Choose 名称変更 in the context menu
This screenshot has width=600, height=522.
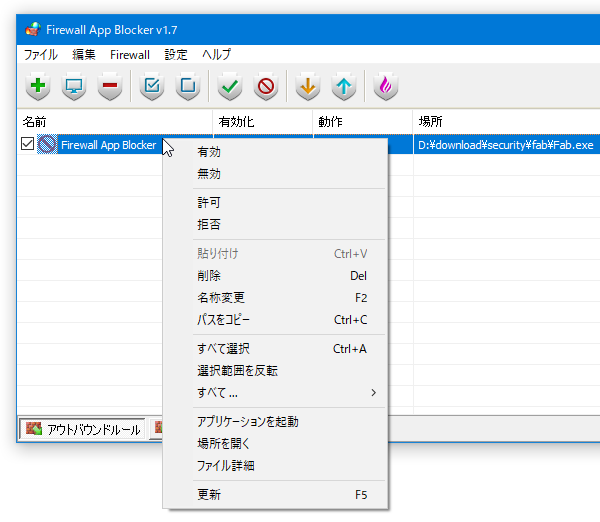(x=275, y=298)
